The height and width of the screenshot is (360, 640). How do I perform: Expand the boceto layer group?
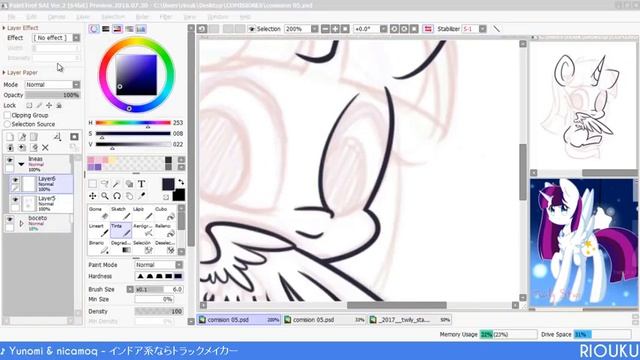tap(21, 224)
